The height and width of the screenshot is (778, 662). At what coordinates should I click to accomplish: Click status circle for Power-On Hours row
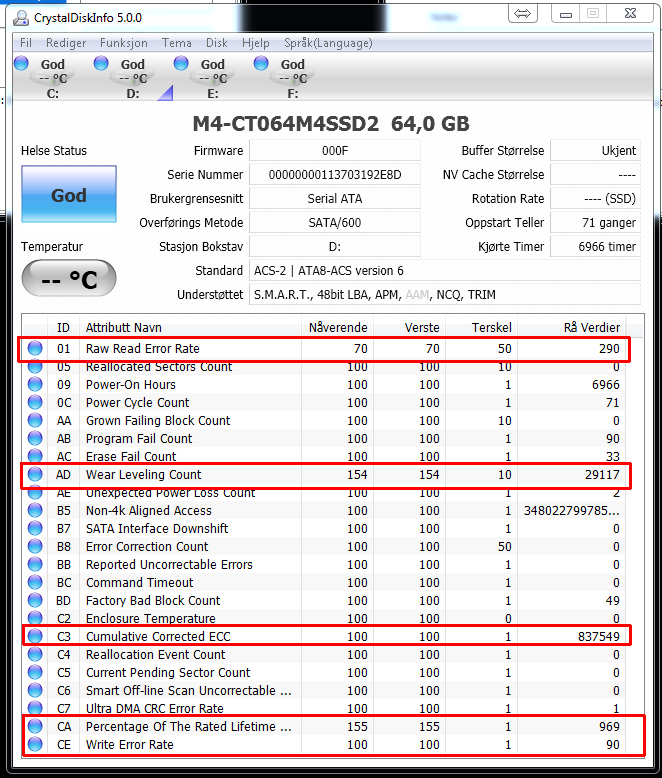tap(35, 385)
